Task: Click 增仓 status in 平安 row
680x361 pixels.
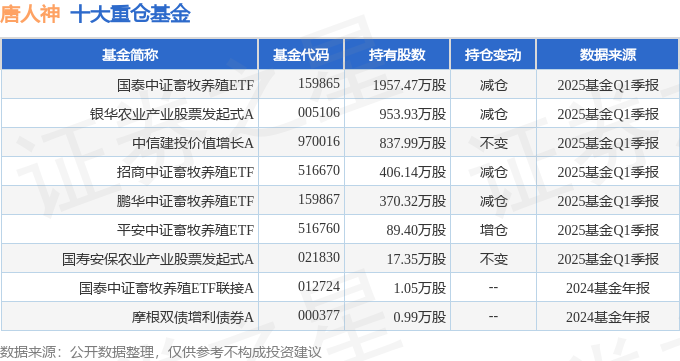Action: click(494, 230)
